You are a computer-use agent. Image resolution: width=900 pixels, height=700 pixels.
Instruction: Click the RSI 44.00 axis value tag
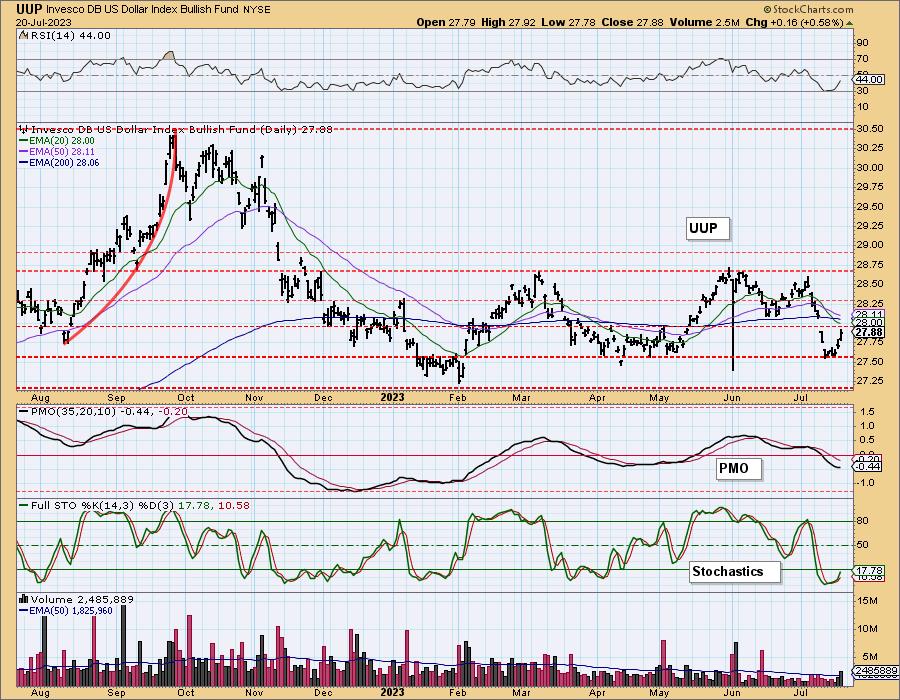pos(867,79)
